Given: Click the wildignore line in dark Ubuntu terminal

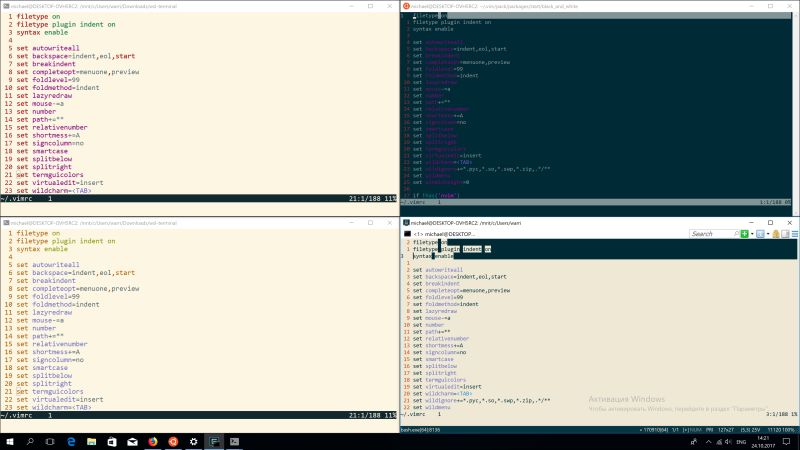Looking at the screenshot, I should (481, 169).
